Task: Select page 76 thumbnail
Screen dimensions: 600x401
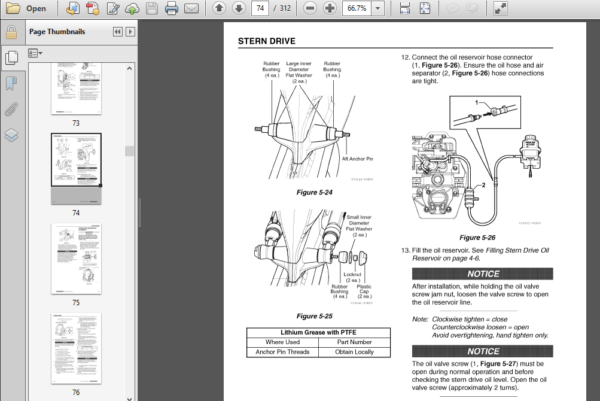Action: point(76,349)
